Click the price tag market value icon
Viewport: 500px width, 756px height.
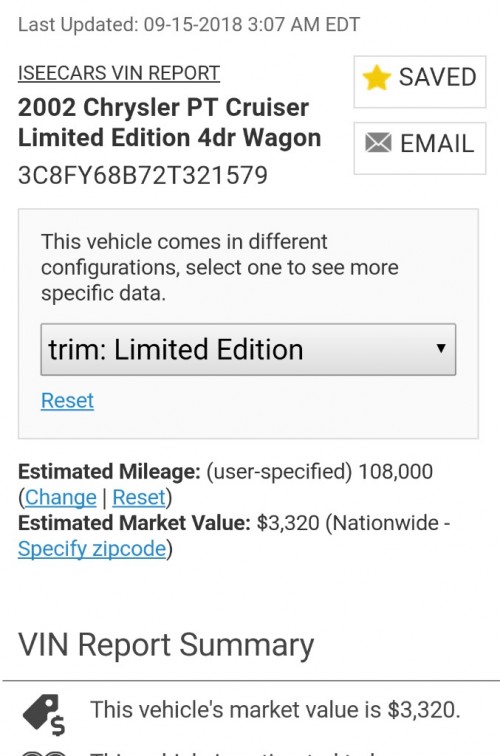pos(44,715)
